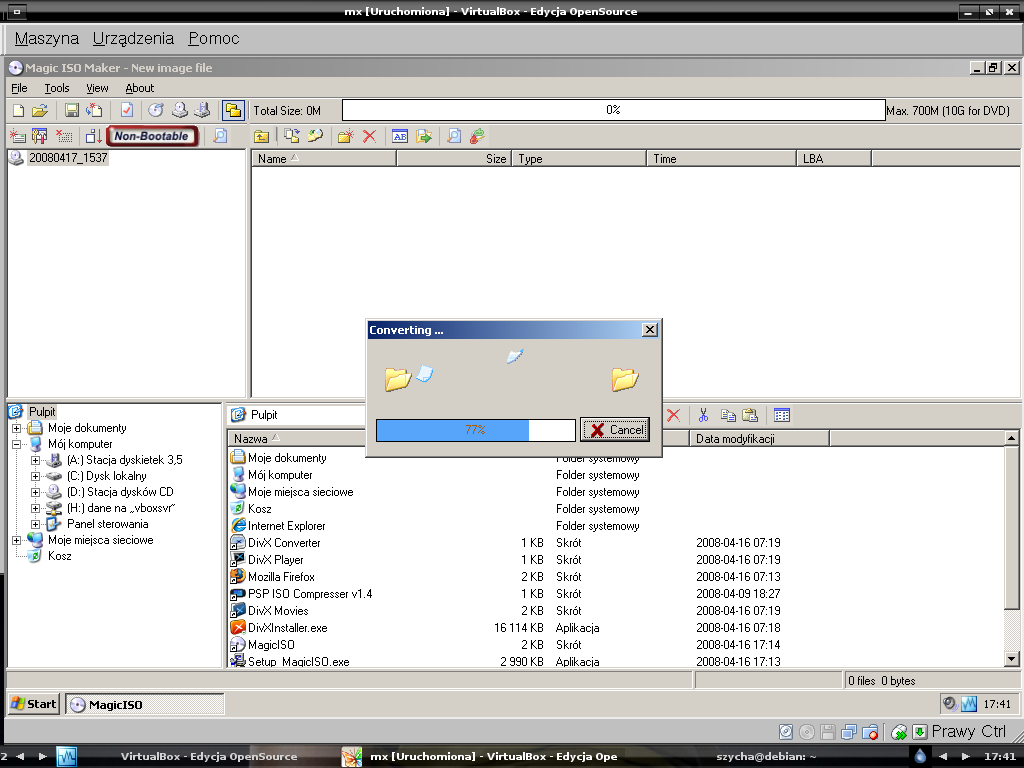Select Pulpit root in the folder tree
This screenshot has width=1024, height=768.
(x=42, y=412)
